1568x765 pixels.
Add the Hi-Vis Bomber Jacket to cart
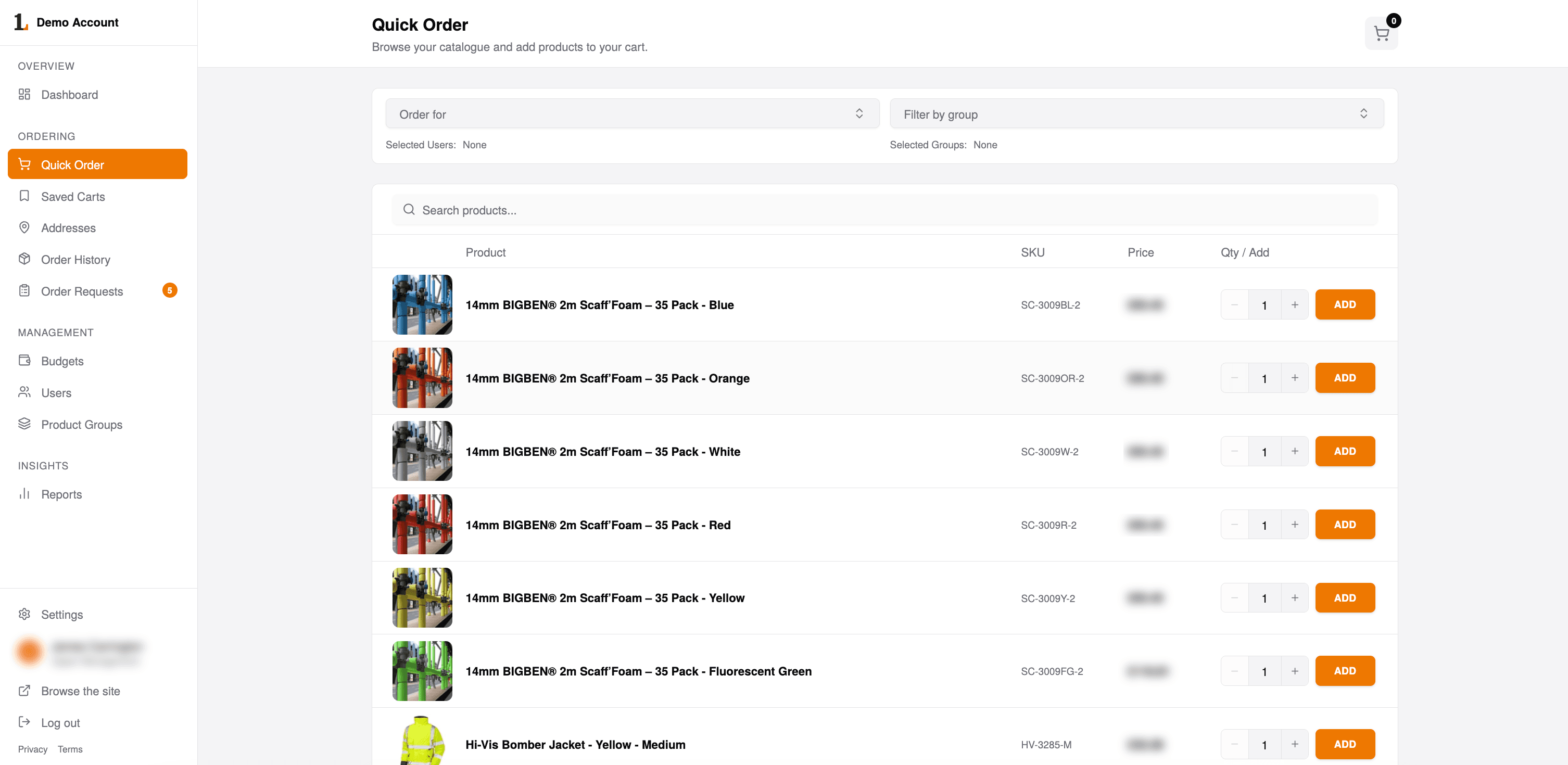[1345, 744]
